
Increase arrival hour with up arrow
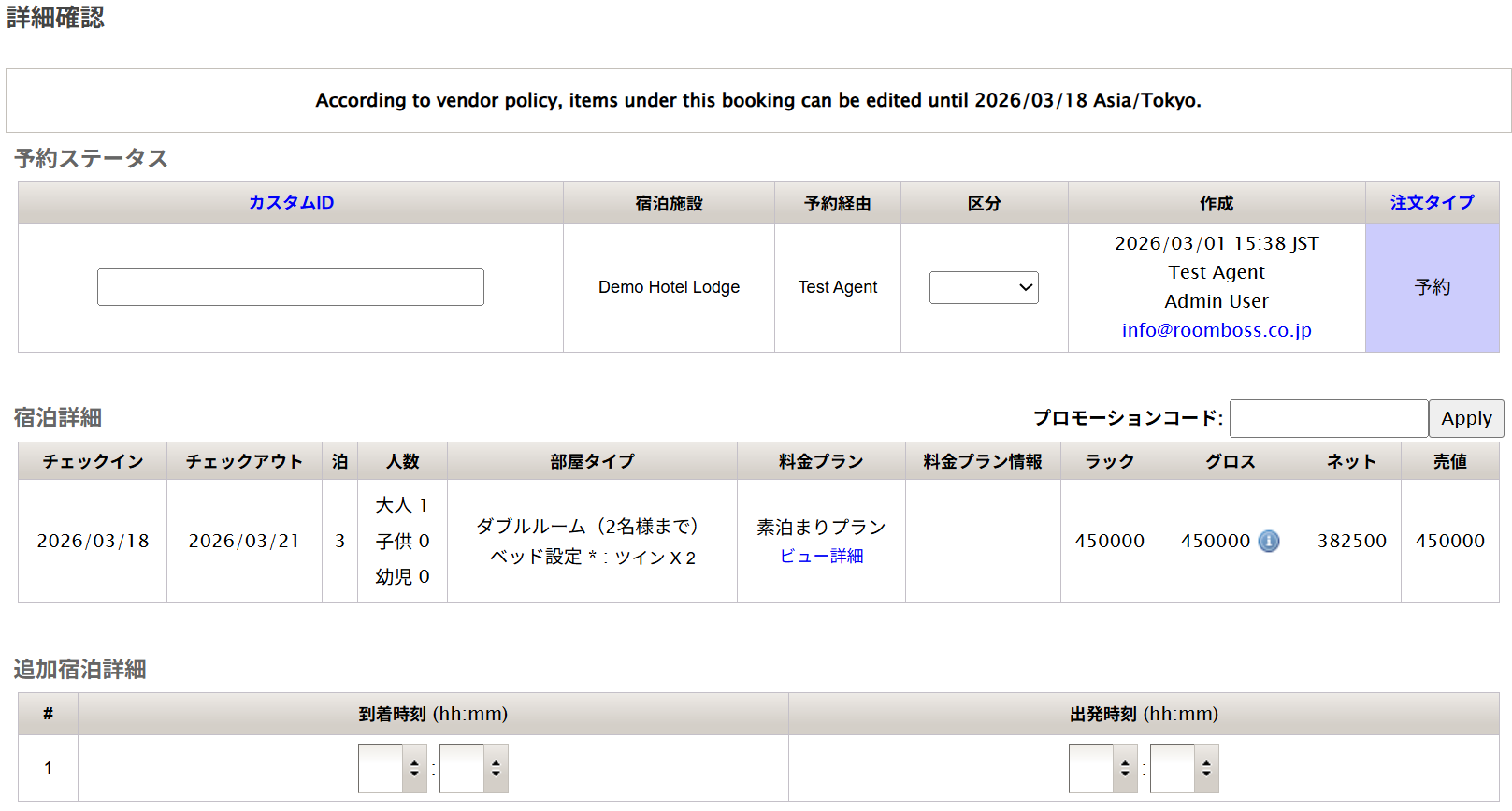415,762
